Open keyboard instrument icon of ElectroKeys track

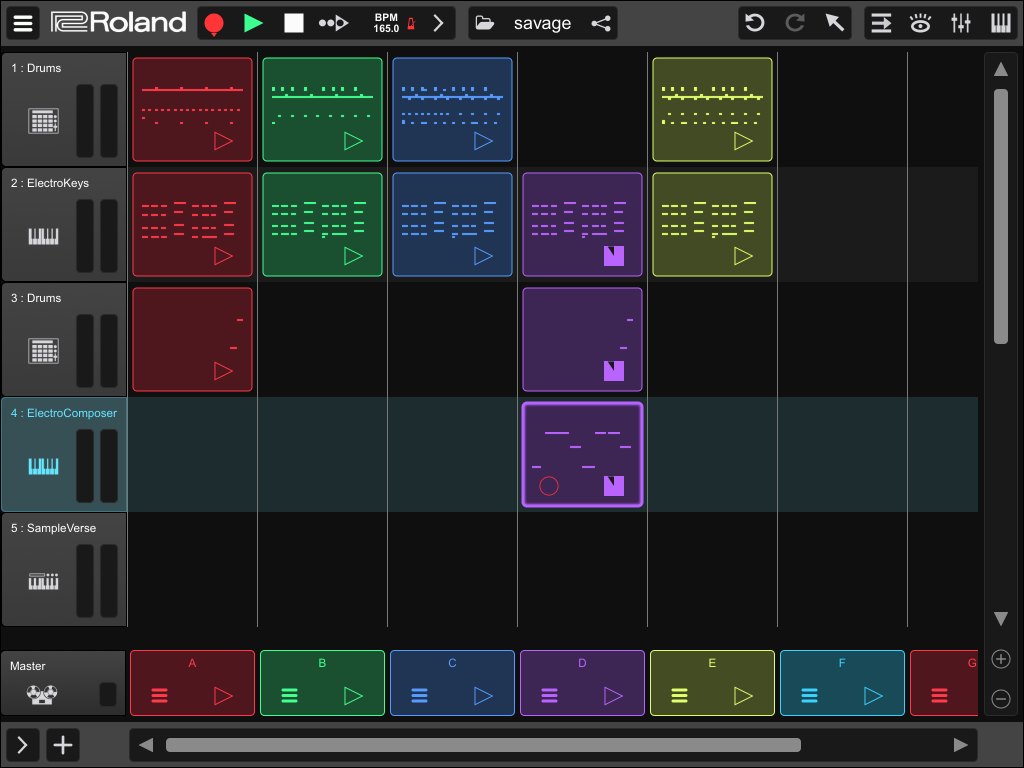coord(44,236)
